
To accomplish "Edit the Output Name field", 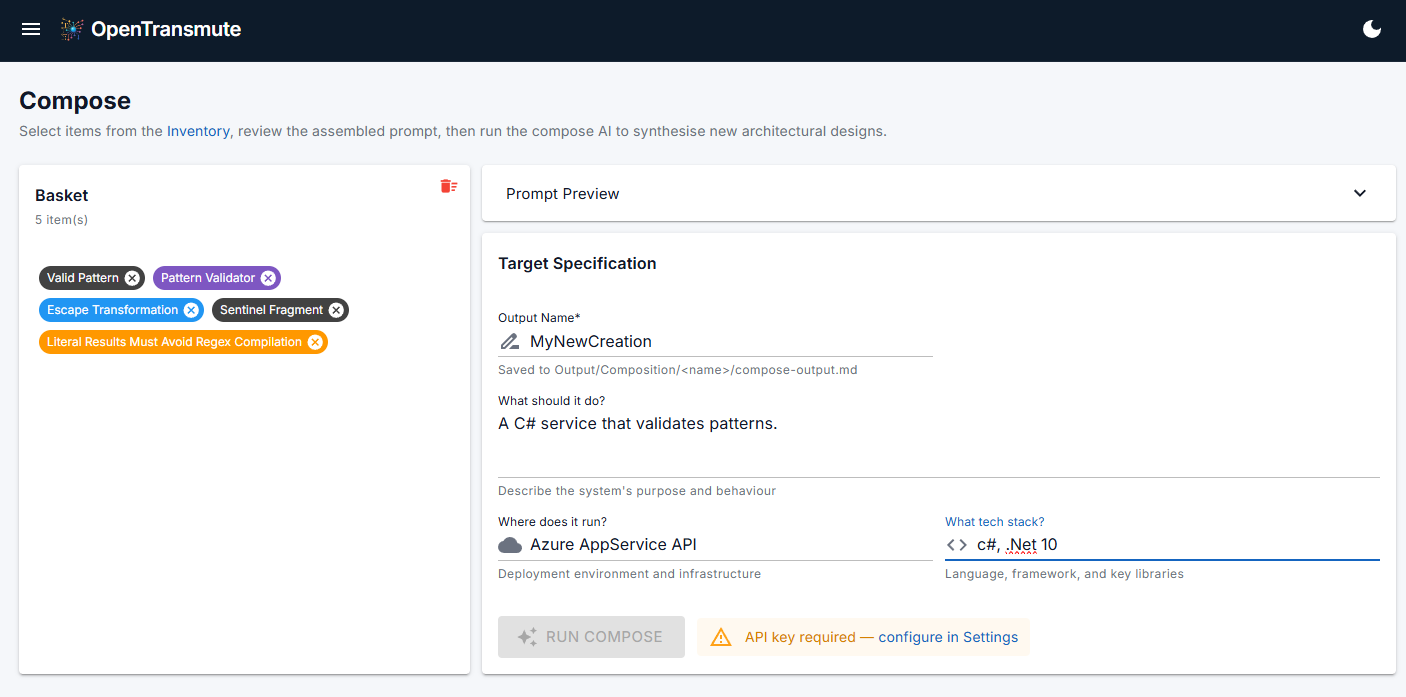I will 730,342.
